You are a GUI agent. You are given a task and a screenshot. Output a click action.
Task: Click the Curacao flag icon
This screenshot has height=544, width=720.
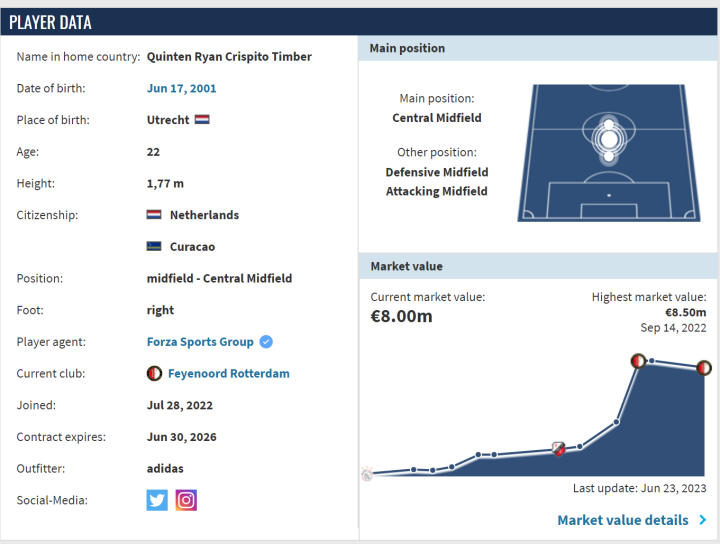(154, 247)
